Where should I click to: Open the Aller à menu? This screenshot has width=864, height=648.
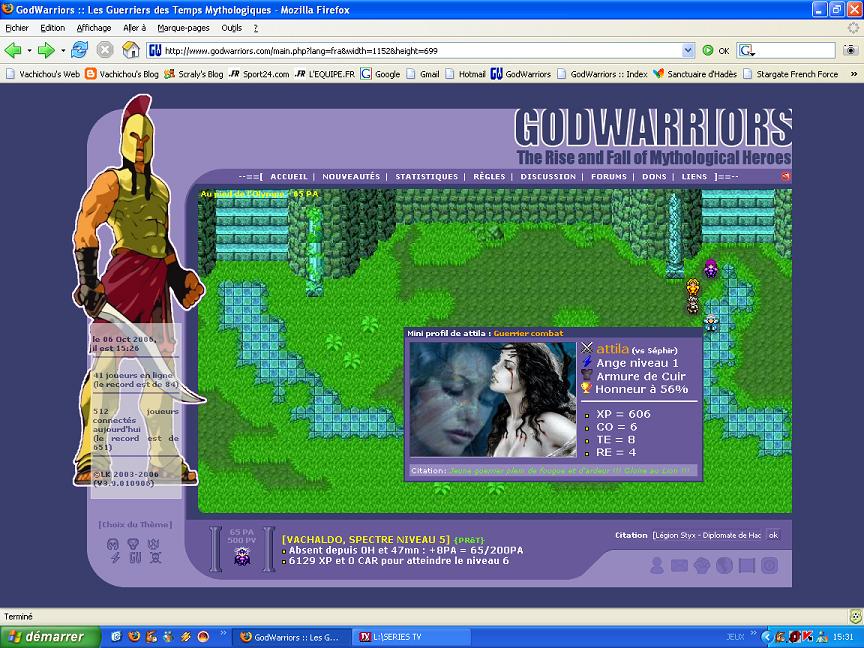[x=134, y=28]
